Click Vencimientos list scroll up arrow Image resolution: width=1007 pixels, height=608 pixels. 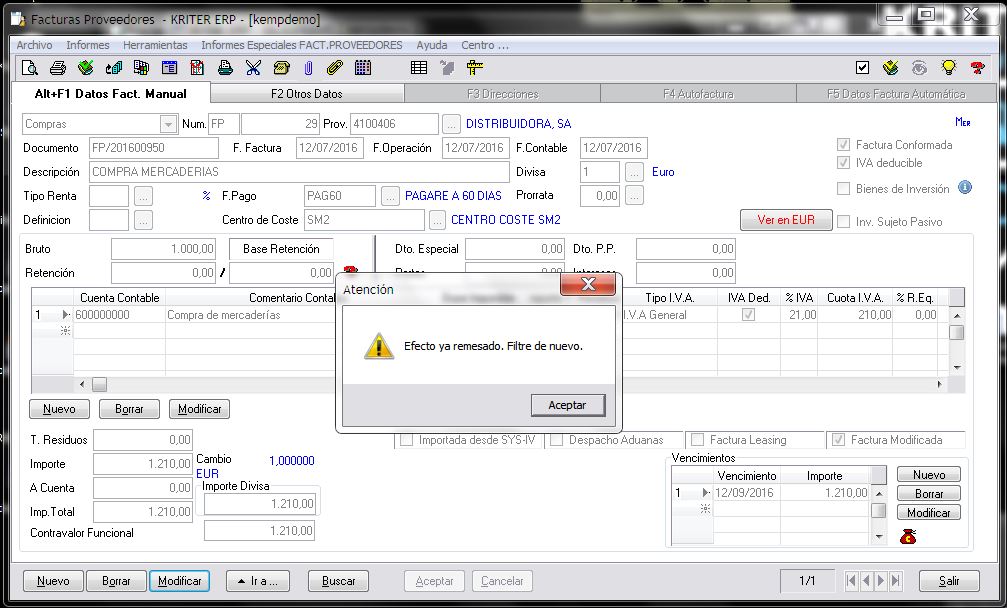point(879,493)
